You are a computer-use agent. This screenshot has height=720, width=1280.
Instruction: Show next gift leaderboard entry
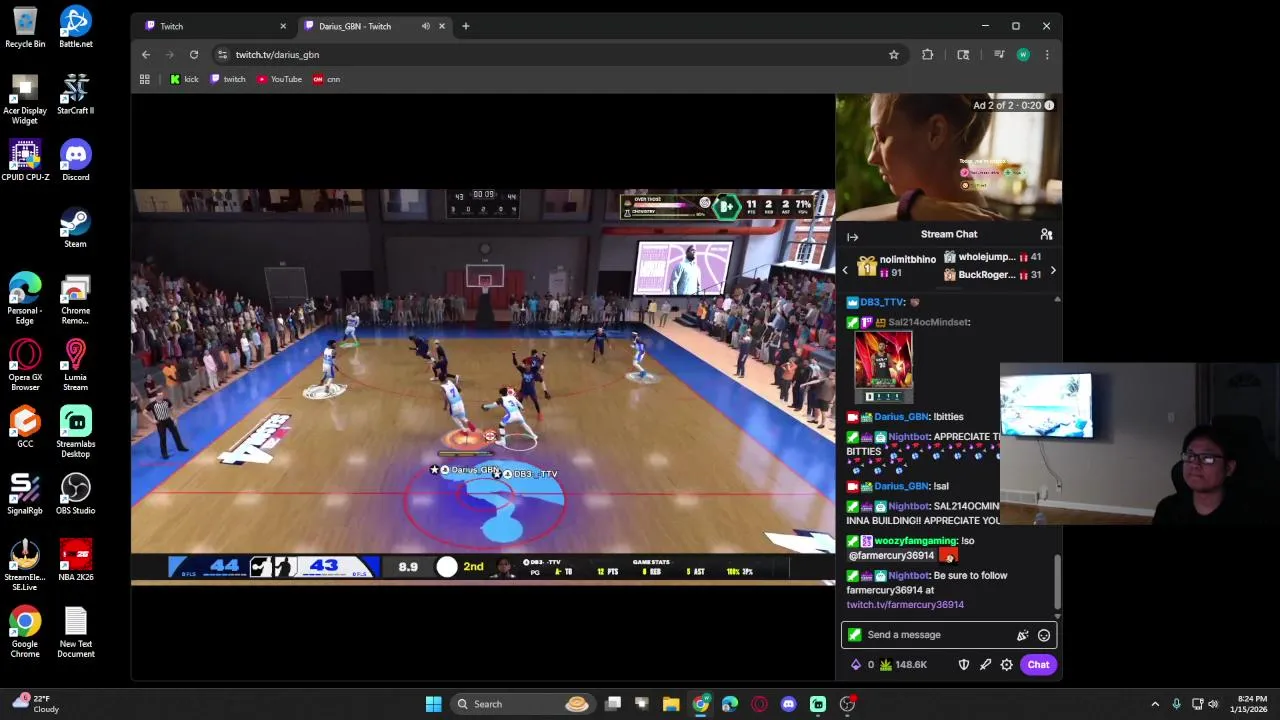click(1052, 270)
